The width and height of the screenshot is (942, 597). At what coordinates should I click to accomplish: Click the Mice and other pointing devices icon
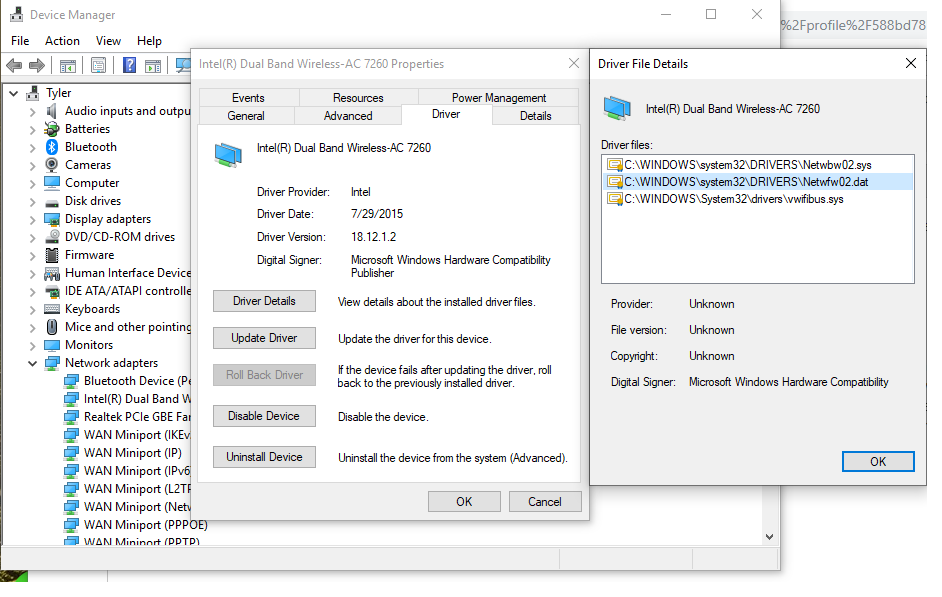[52, 327]
